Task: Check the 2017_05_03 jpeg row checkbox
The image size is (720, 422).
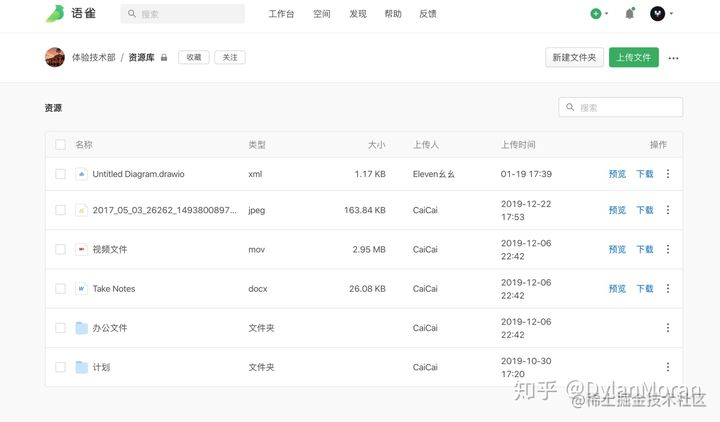Action: [60, 210]
